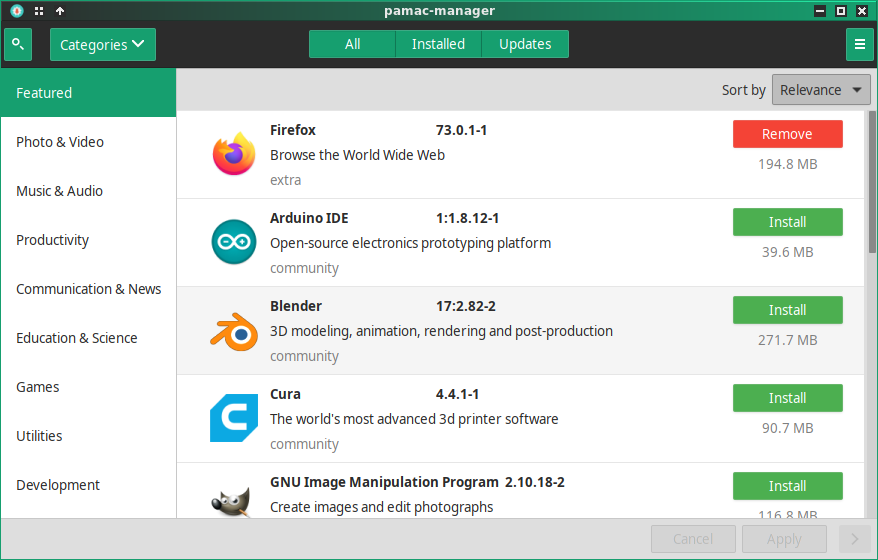Click the Cancel button
Image resolution: width=878 pixels, height=560 pixels.
click(693, 539)
